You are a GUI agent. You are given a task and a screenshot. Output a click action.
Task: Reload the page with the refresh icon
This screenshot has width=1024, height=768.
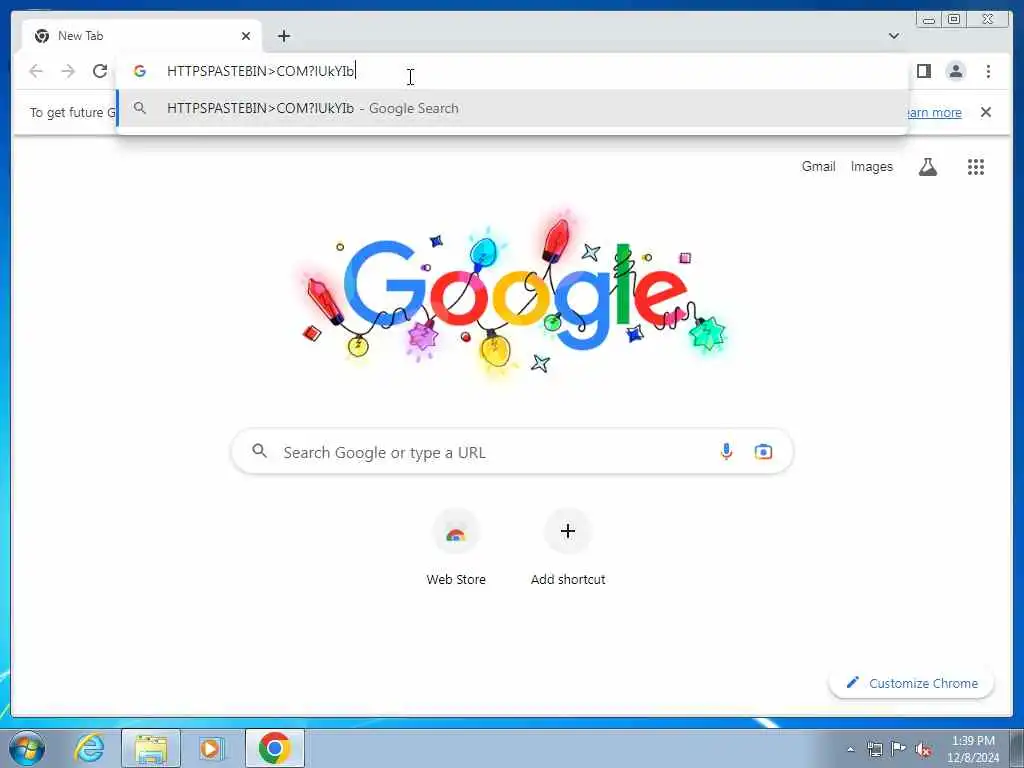tap(100, 71)
